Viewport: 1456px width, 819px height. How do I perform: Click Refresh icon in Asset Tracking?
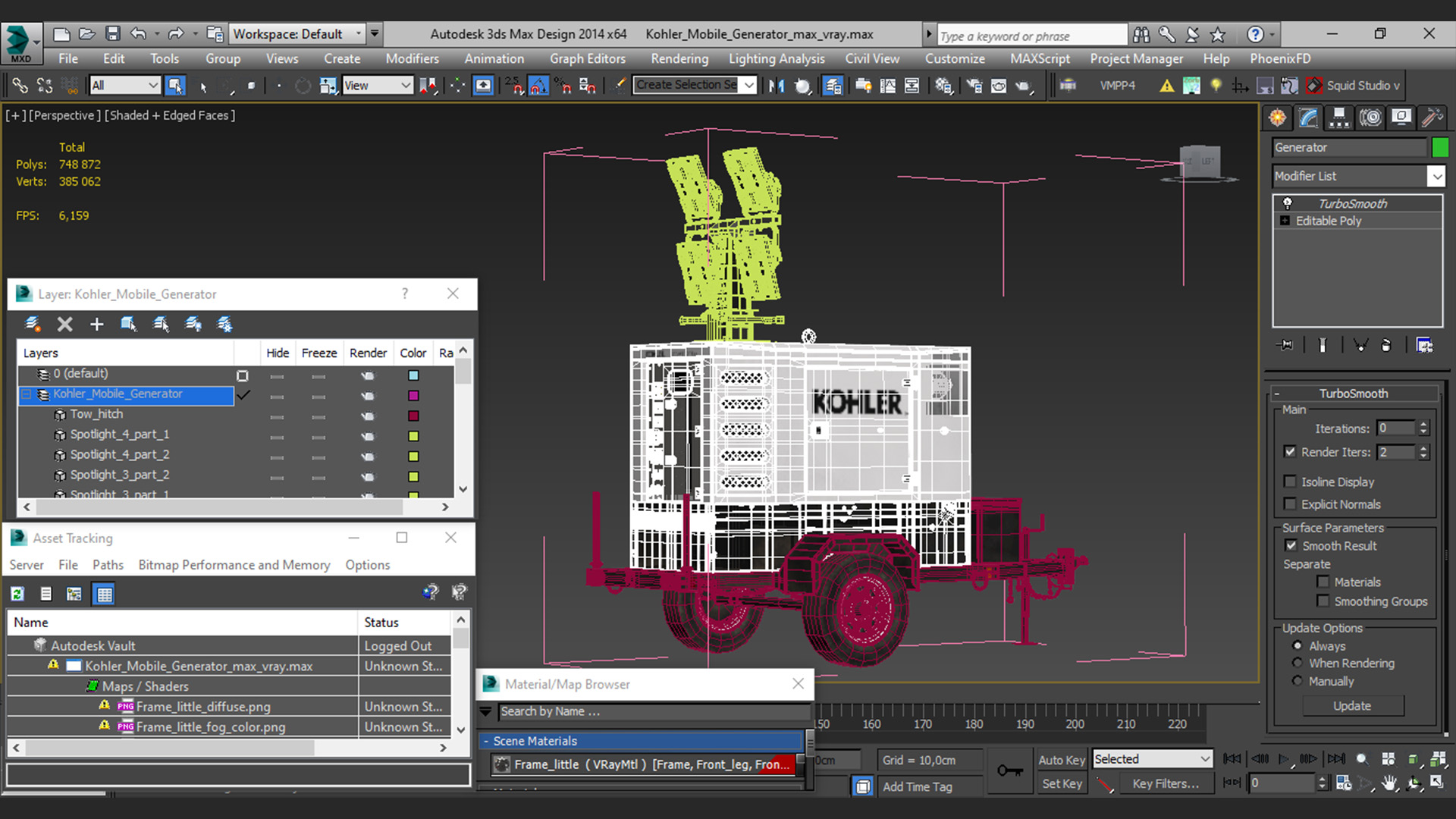click(17, 594)
